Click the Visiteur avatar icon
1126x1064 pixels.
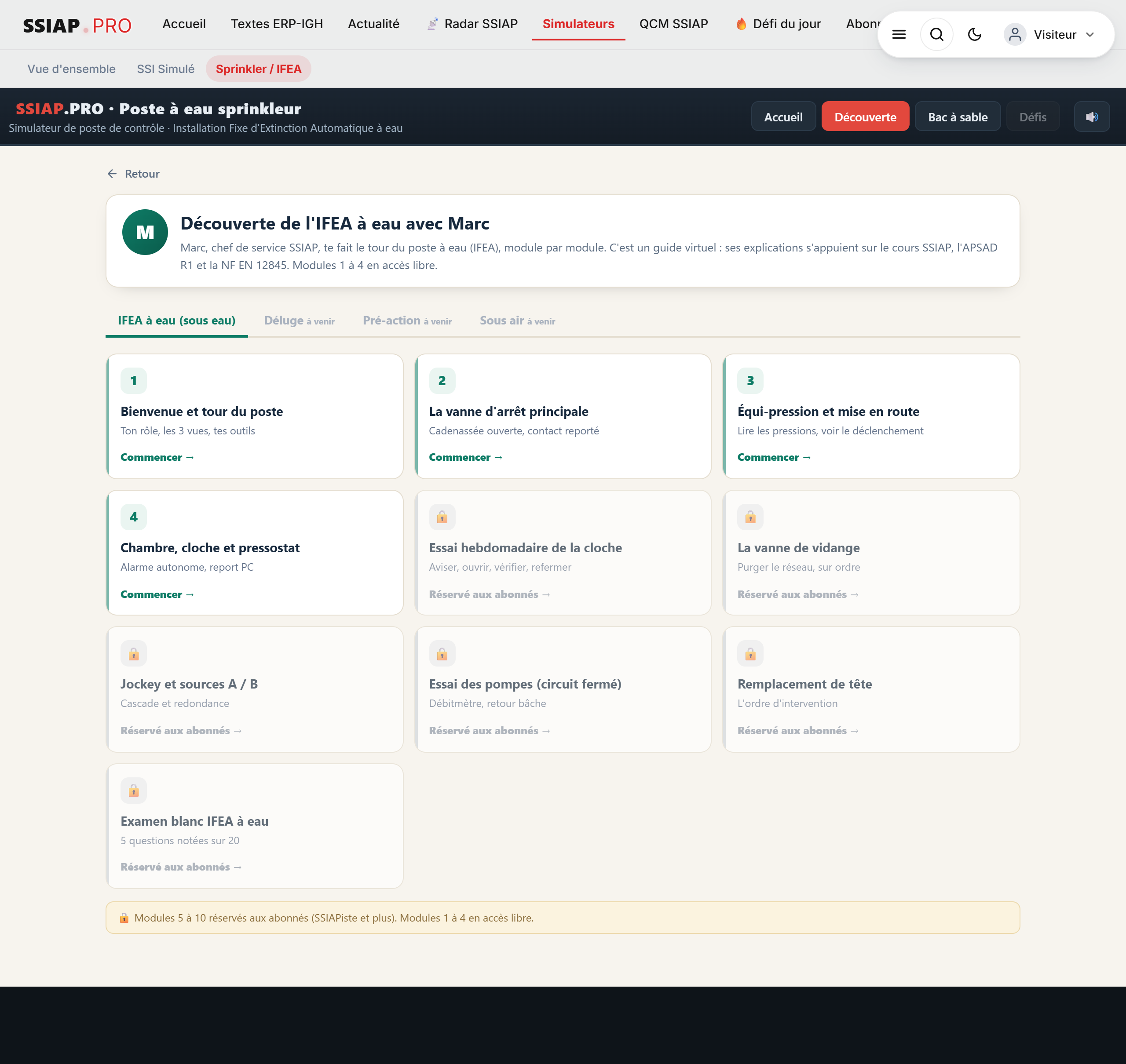[1015, 35]
